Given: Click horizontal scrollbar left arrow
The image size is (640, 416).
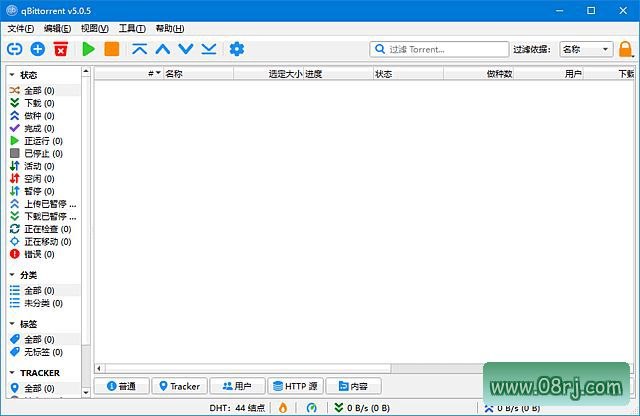Looking at the screenshot, I should point(99,368).
